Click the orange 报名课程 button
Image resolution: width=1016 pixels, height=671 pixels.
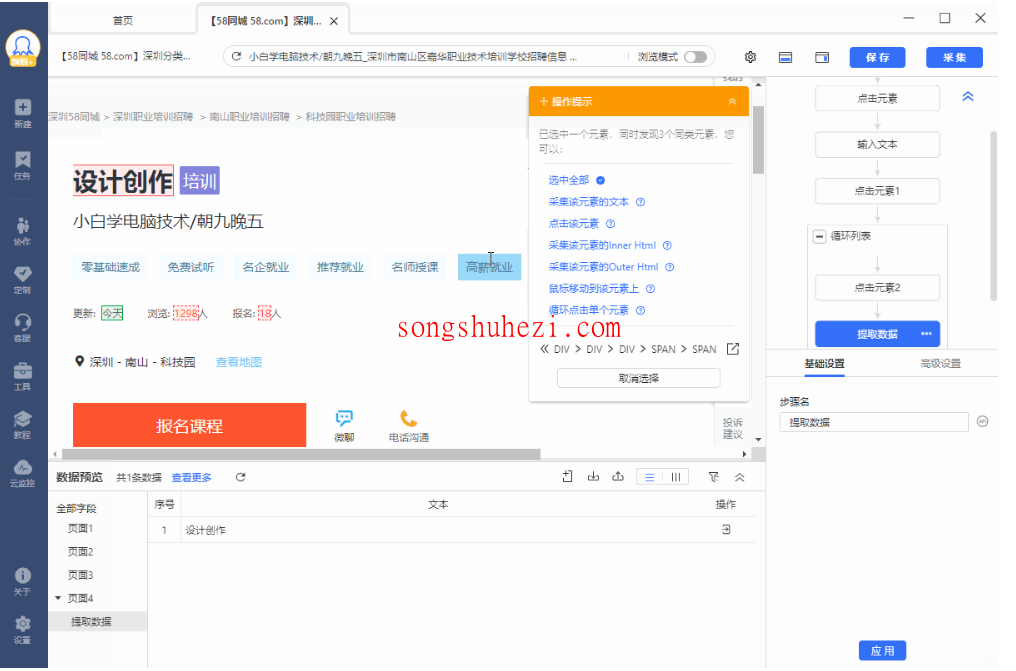[189, 426]
